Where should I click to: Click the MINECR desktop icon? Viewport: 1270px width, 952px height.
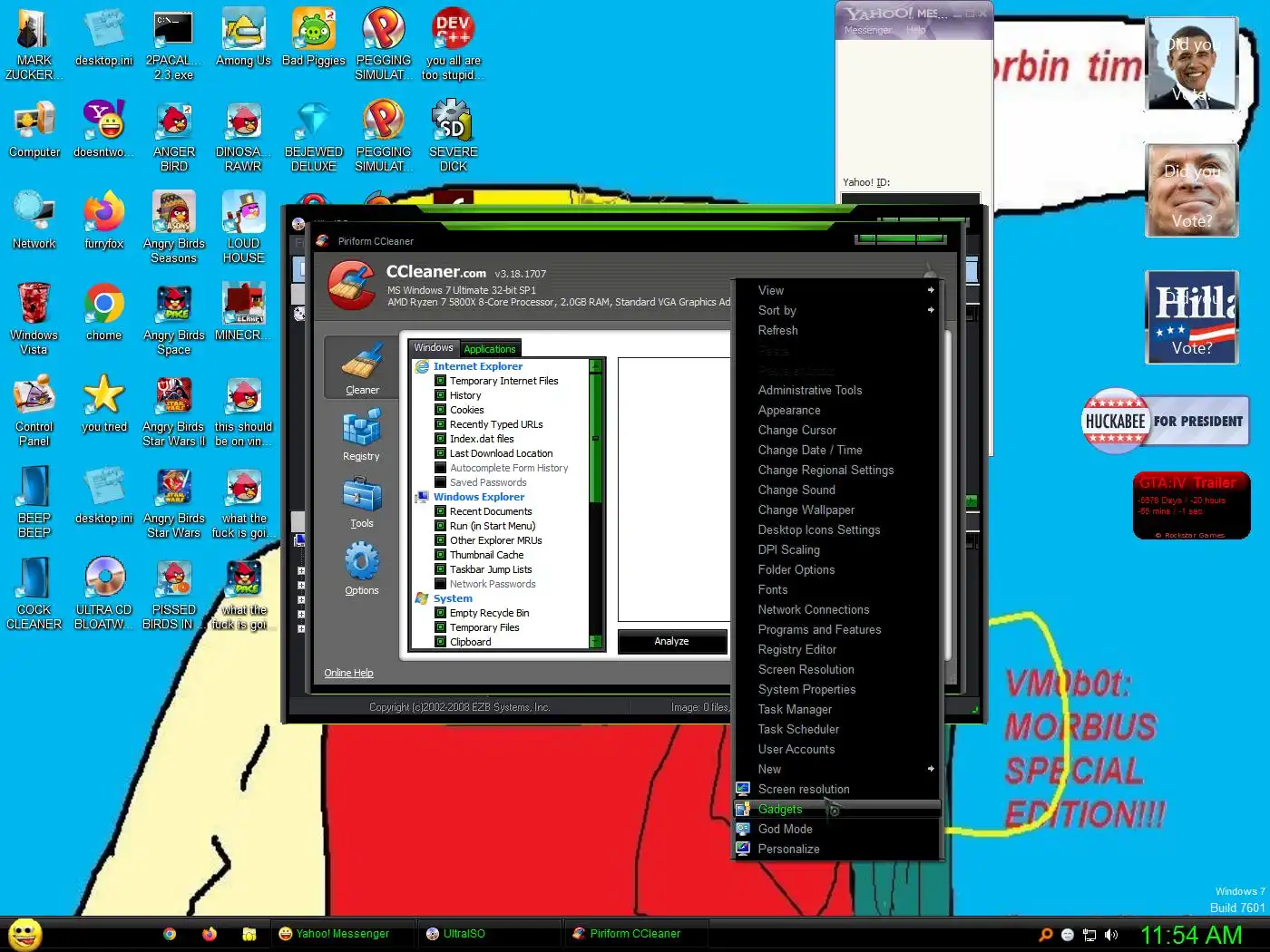243,311
